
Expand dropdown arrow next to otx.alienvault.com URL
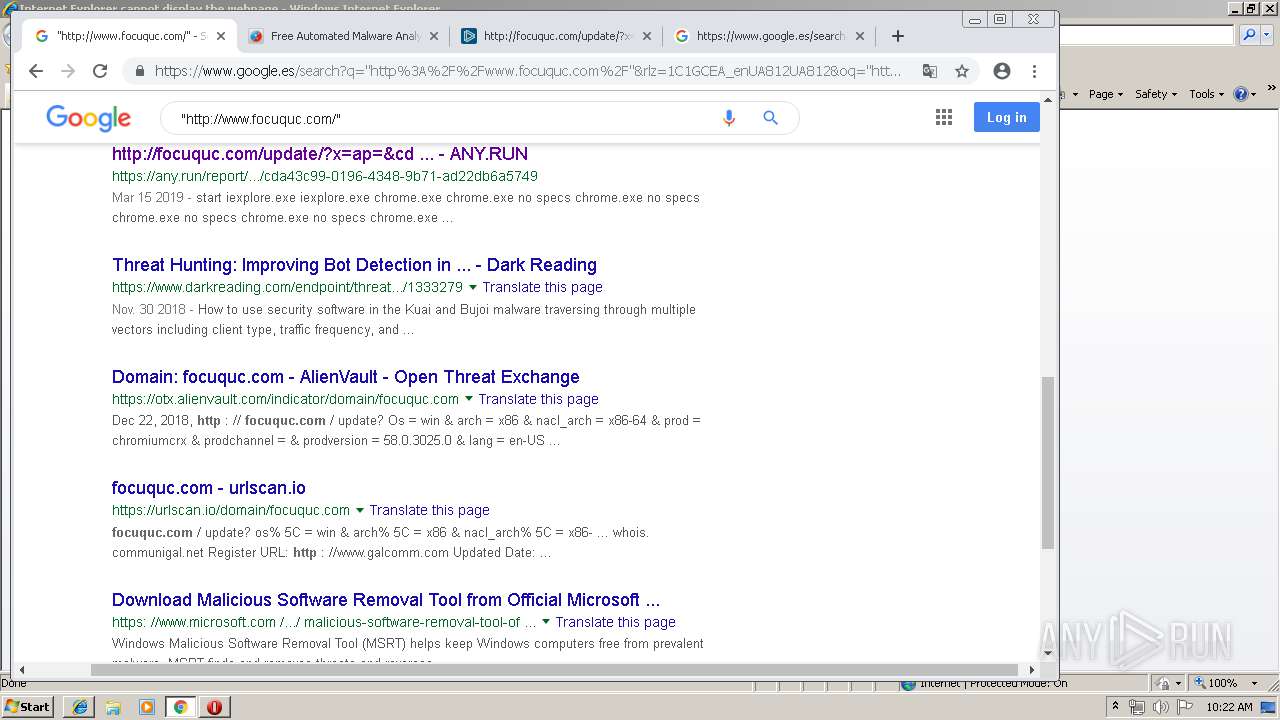coord(469,399)
